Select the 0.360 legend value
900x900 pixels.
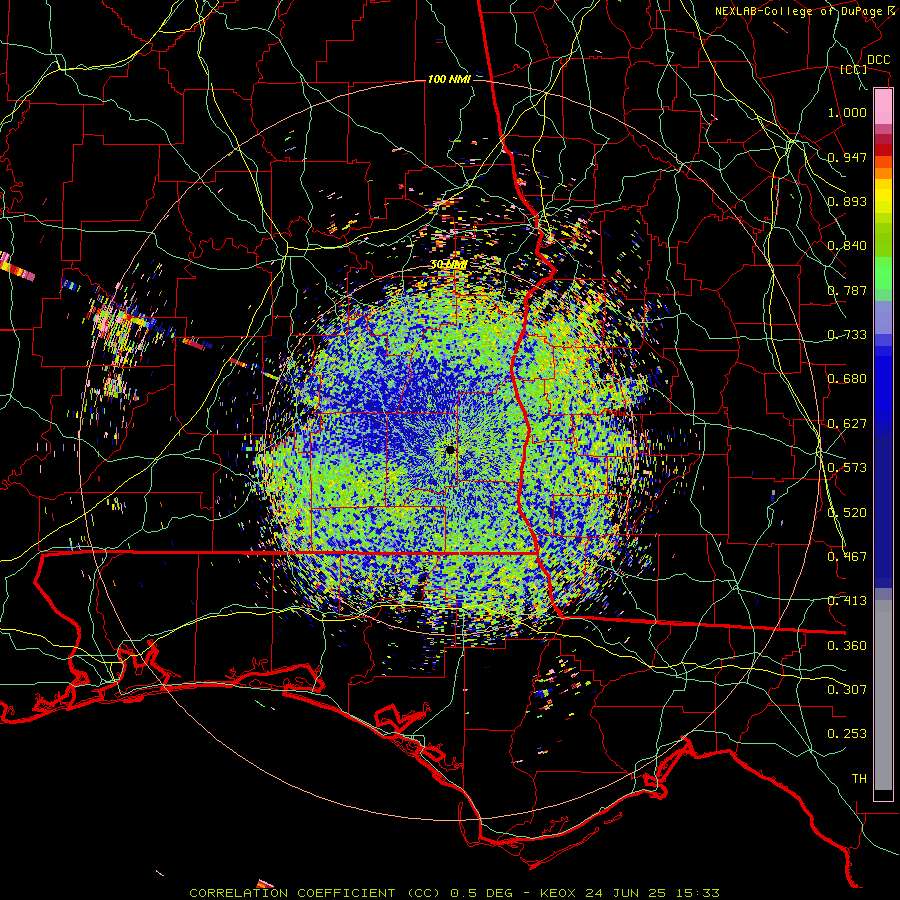[847, 646]
